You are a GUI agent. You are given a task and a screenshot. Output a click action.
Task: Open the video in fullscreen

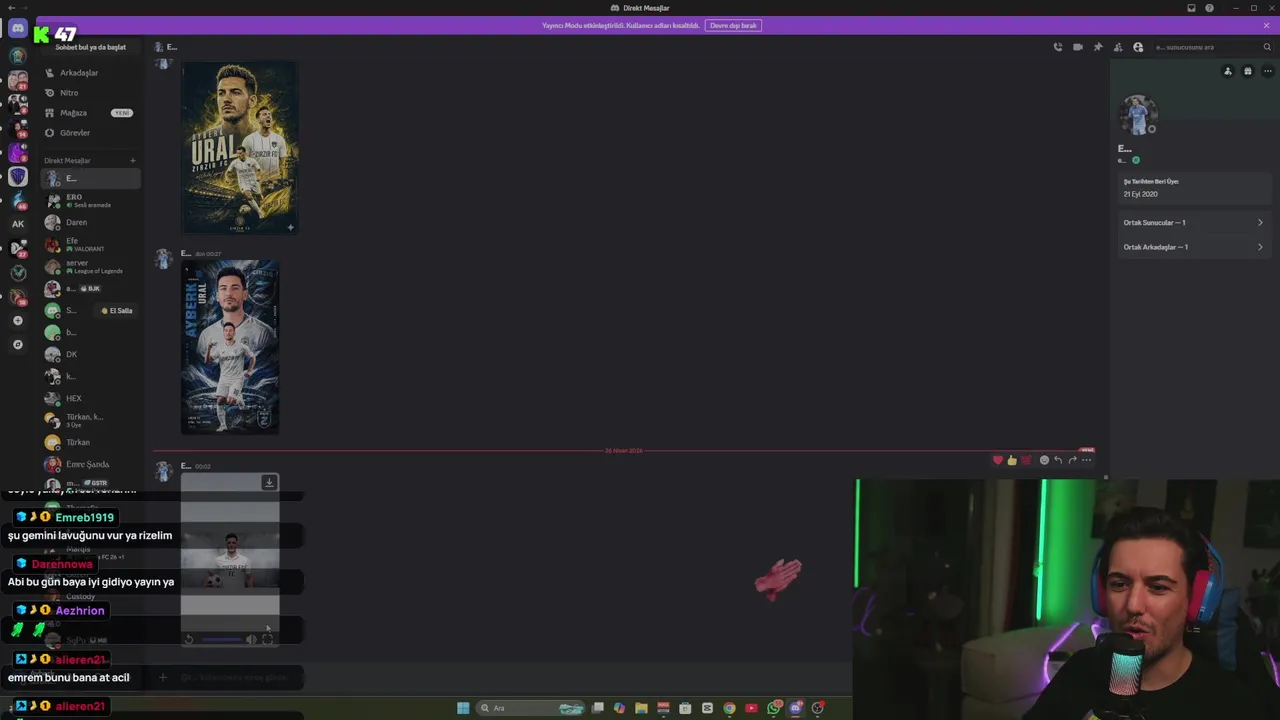(267, 639)
